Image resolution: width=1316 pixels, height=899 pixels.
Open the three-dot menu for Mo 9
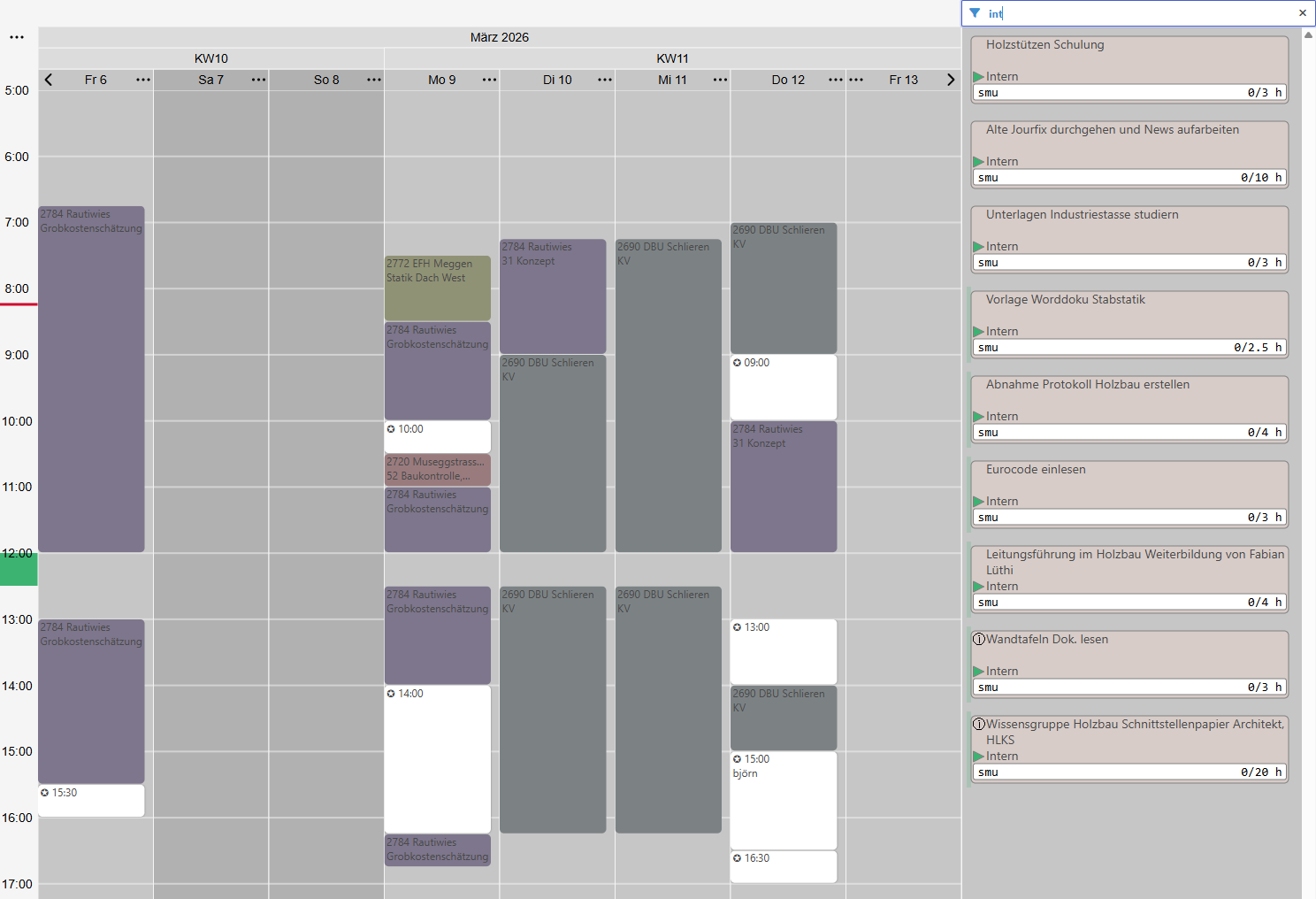pyautogui.click(x=489, y=80)
